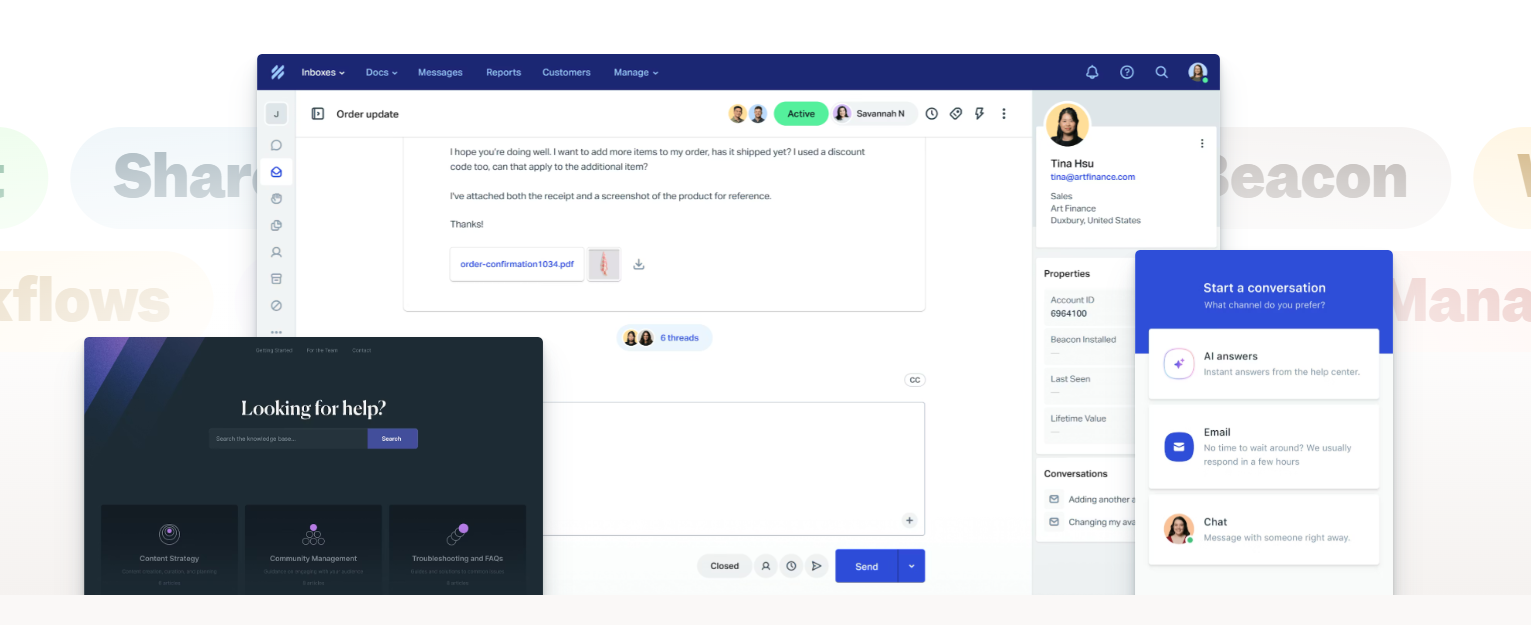Open the Reports menu item
This screenshot has height=625, width=1531.
[x=503, y=72]
